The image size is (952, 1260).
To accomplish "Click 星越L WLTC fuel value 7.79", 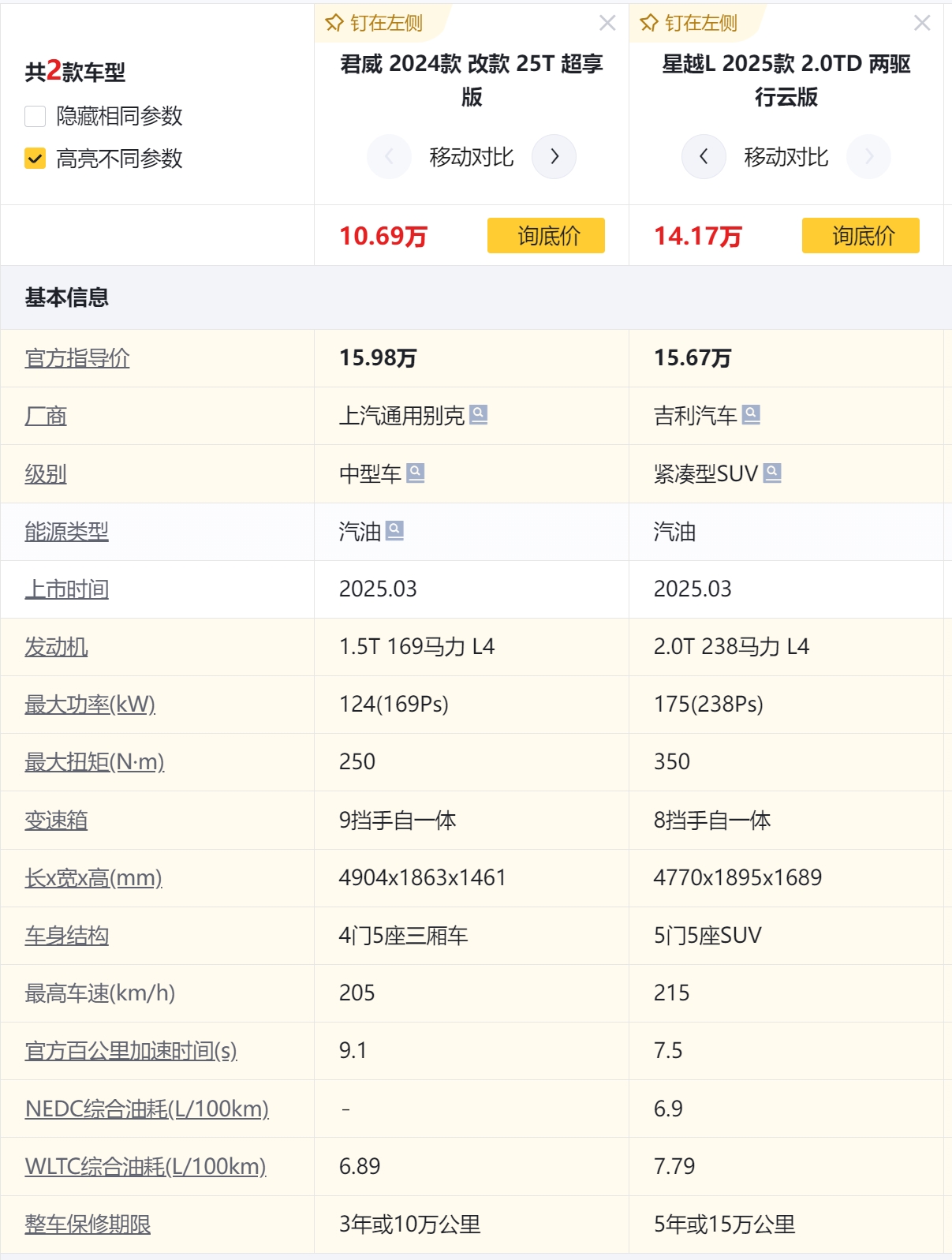I will pyautogui.click(x=674, y=1167).
